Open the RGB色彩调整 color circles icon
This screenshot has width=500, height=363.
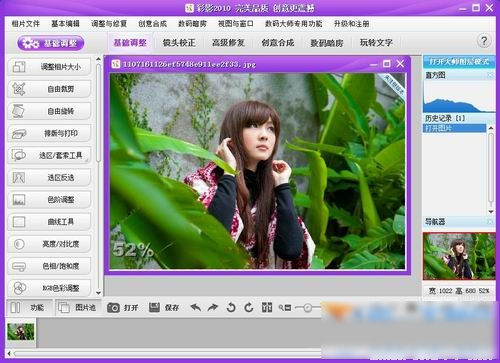tap(19, 288)
